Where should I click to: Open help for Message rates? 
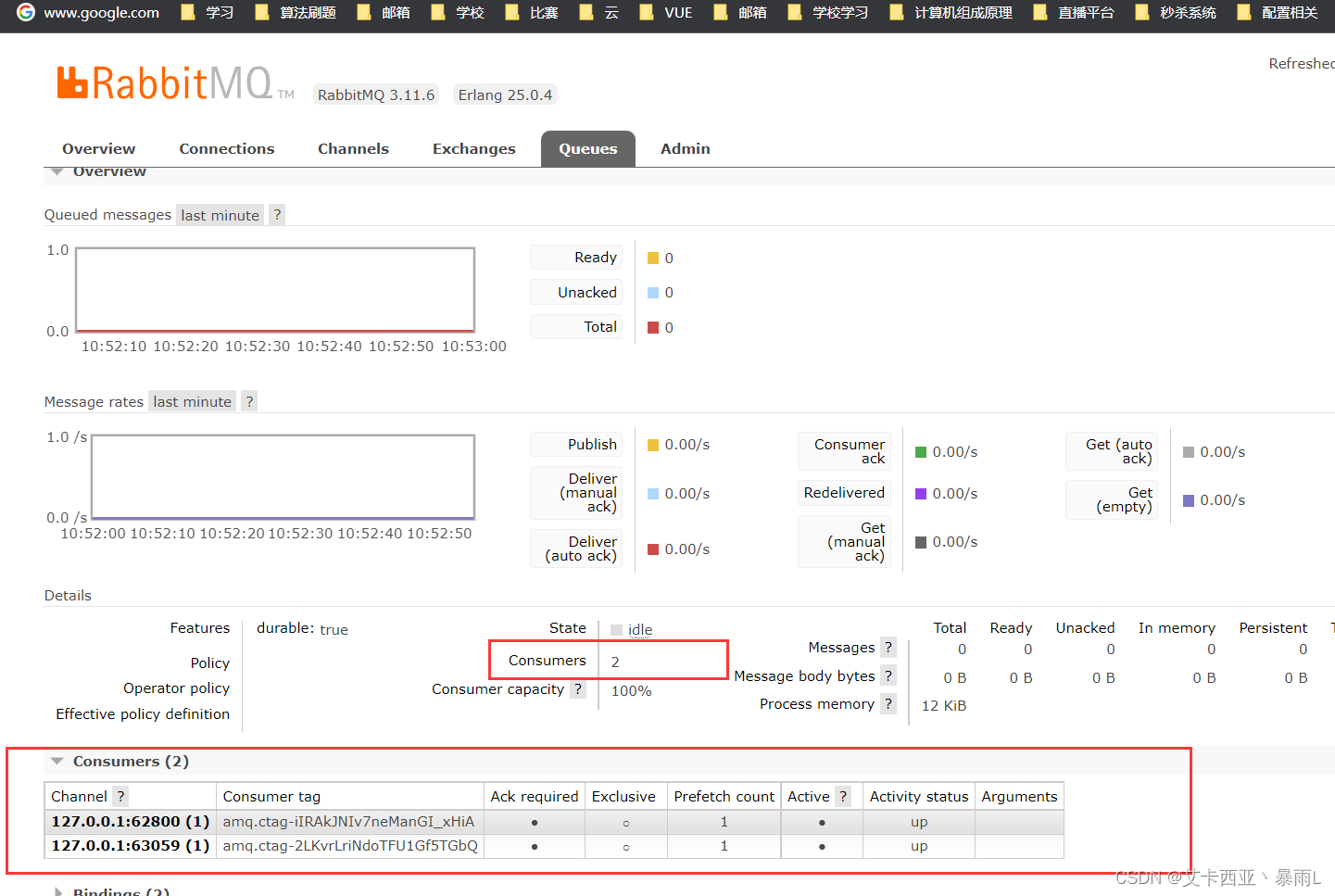click(x=249, y=401)
